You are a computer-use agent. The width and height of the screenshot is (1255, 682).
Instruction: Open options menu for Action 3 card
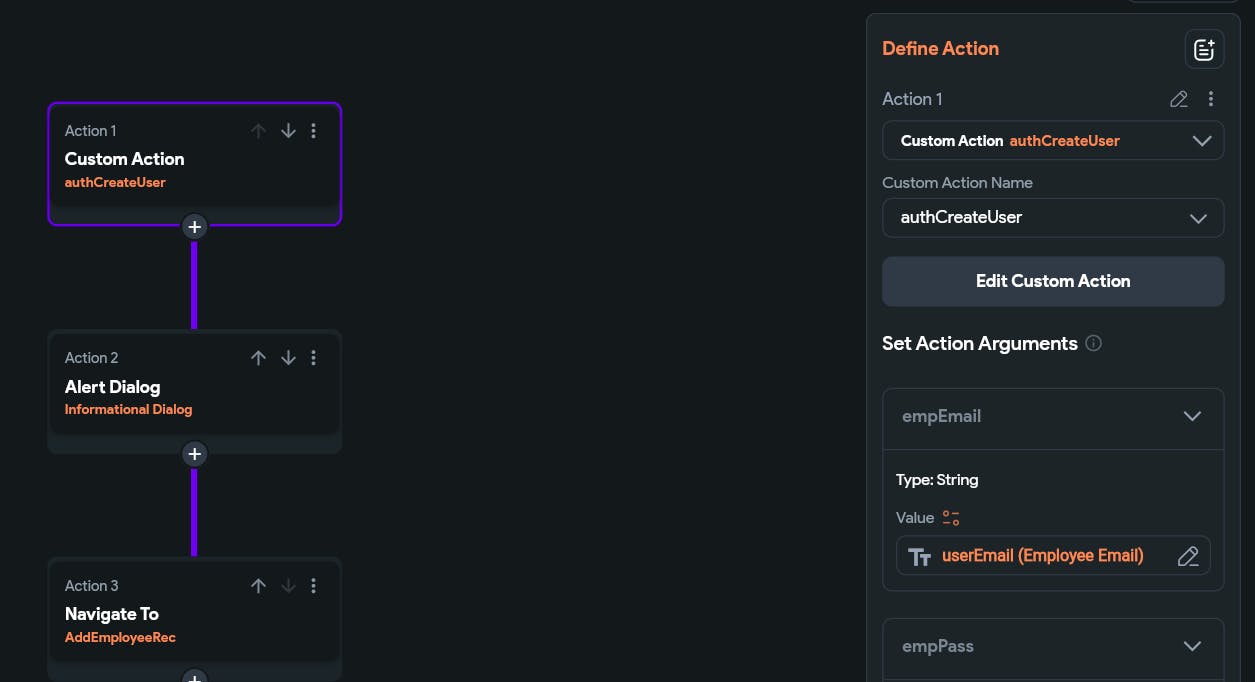314,586
